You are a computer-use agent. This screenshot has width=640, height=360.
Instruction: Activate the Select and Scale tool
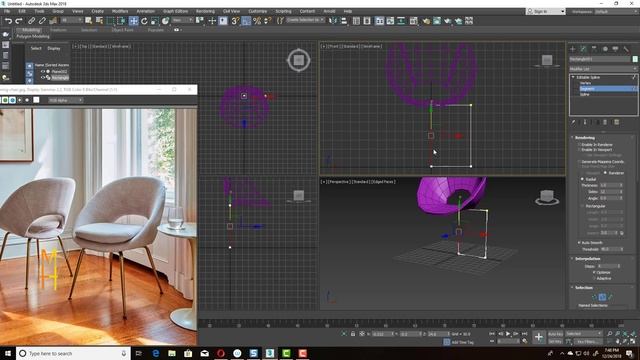pos(155,21)
